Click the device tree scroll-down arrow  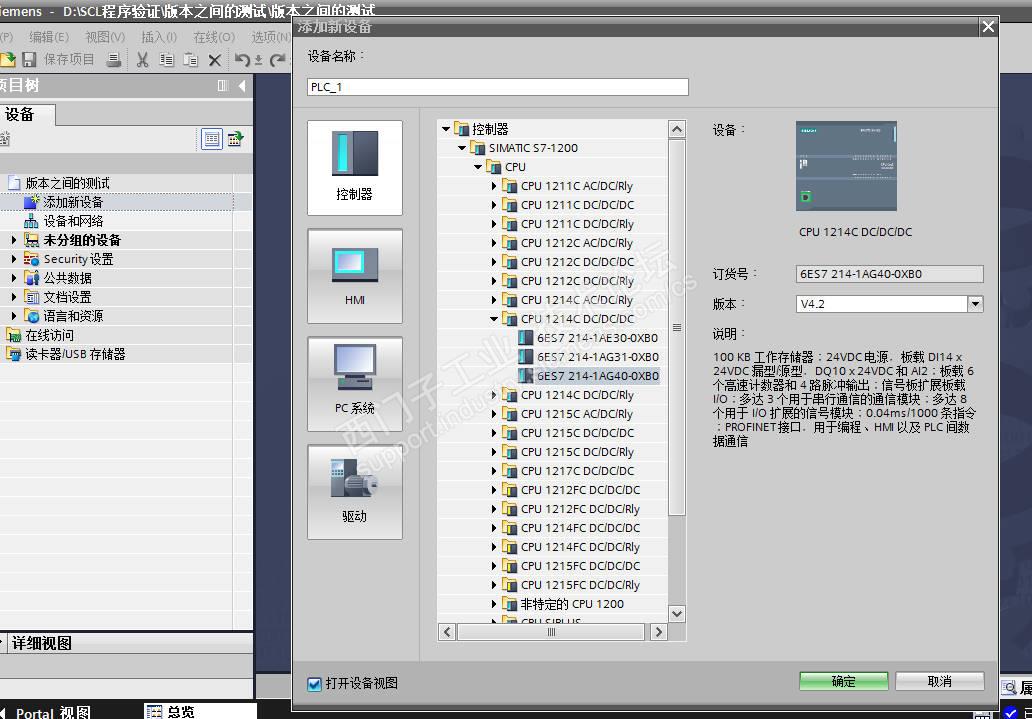pyautogui.click(x=677, y=614)
